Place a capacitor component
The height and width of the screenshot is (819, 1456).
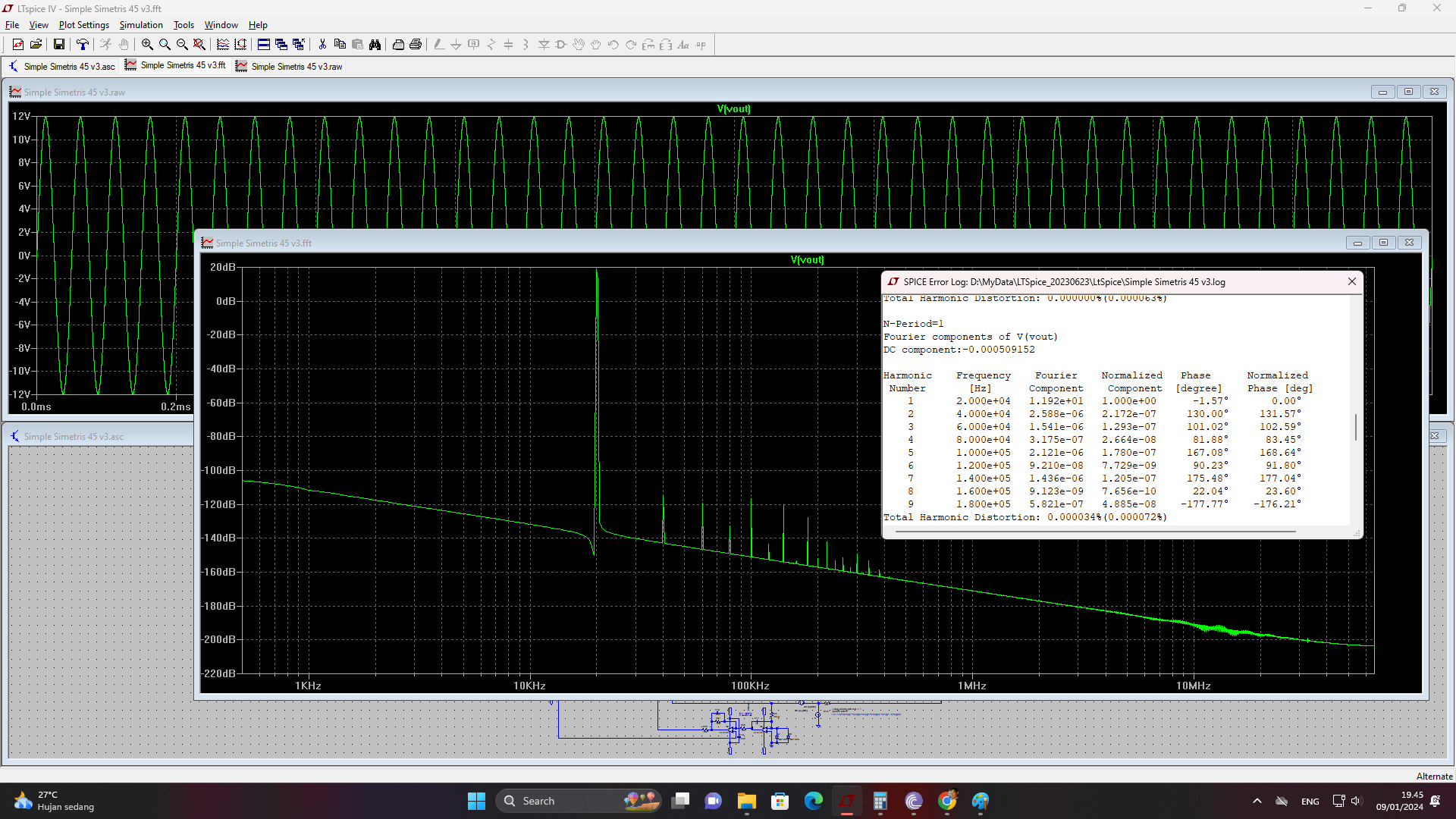pos(509,45)
